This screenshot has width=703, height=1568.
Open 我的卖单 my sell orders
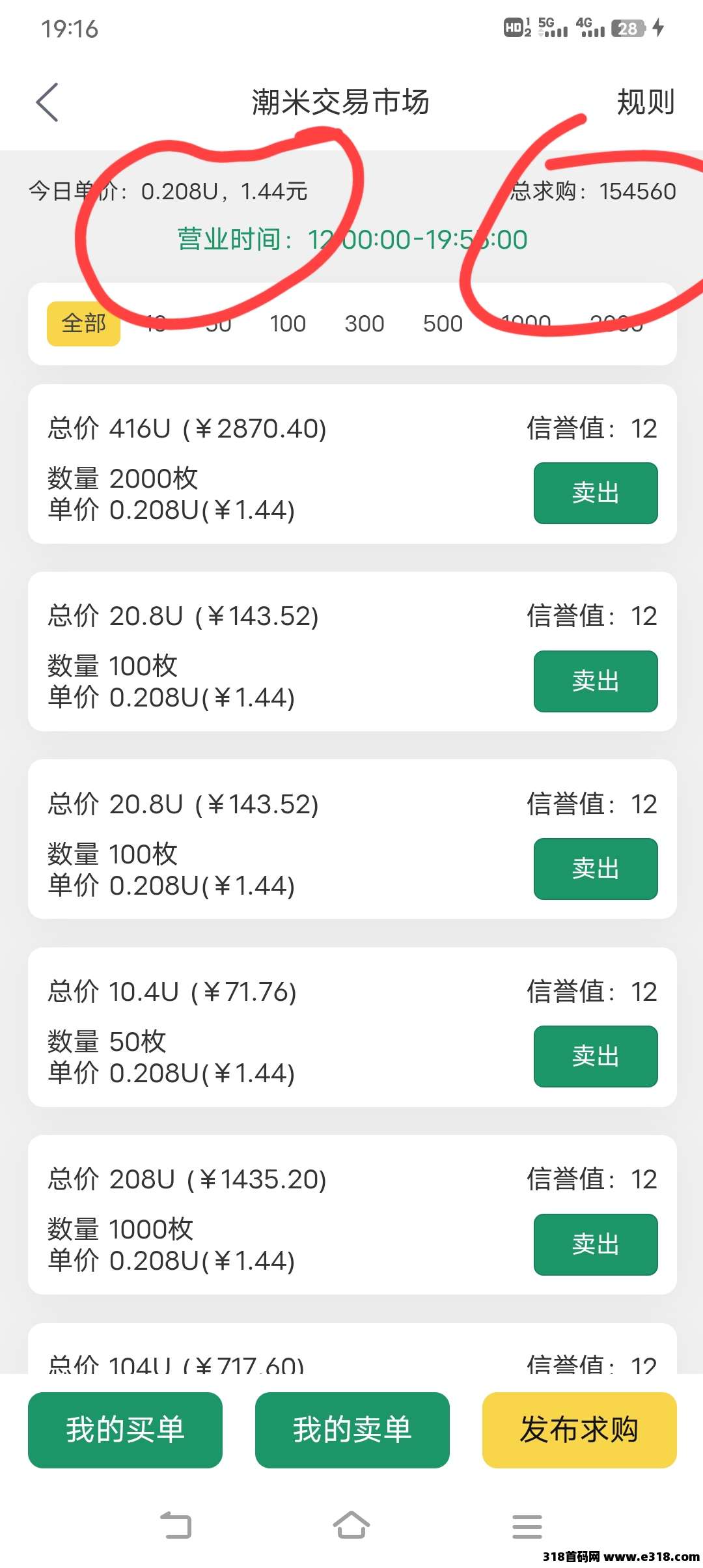352,1430
